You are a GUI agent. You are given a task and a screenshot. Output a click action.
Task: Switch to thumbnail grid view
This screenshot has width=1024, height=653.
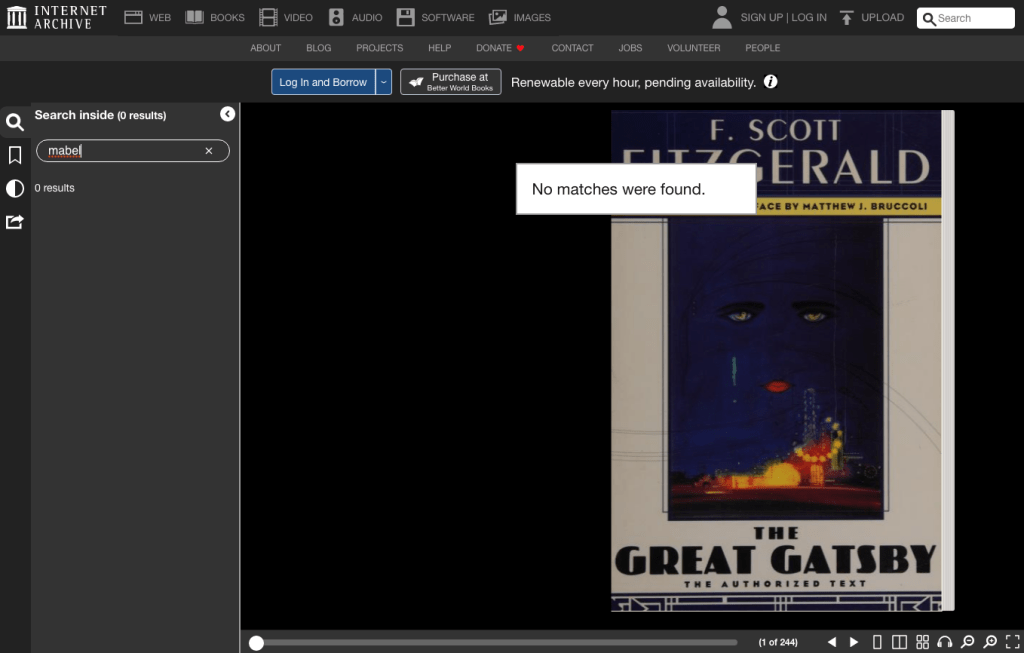click(922, 641)
